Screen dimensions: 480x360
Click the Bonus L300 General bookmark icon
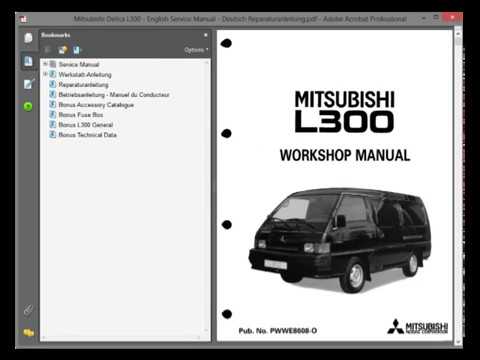53,124
